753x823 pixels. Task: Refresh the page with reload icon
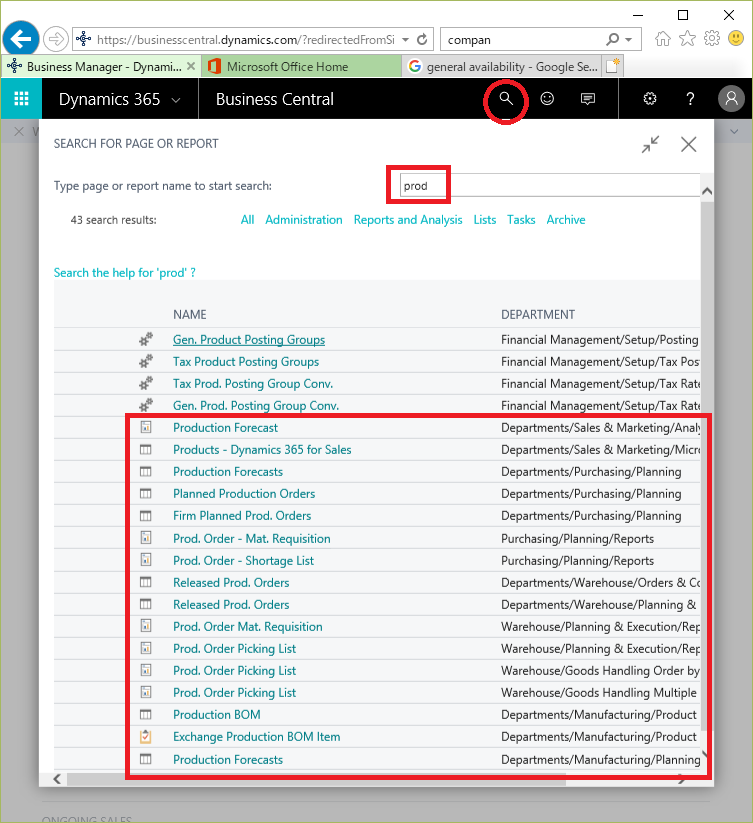point(422,39)
